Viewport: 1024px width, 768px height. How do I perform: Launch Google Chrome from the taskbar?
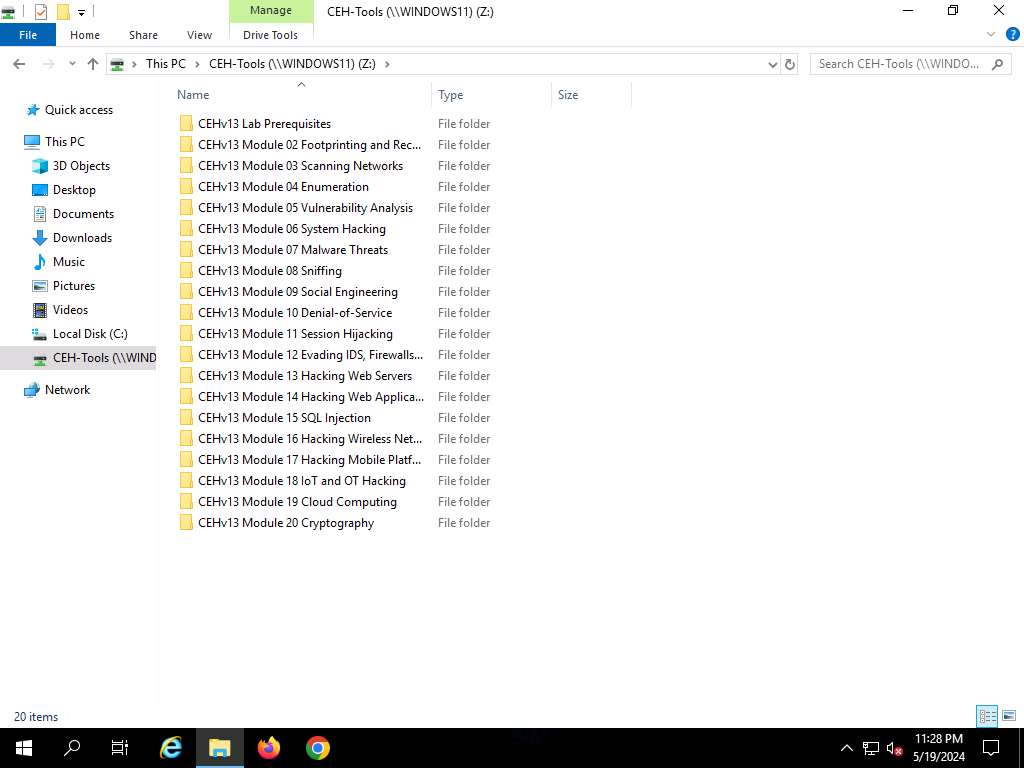click(x=318, y=748)
